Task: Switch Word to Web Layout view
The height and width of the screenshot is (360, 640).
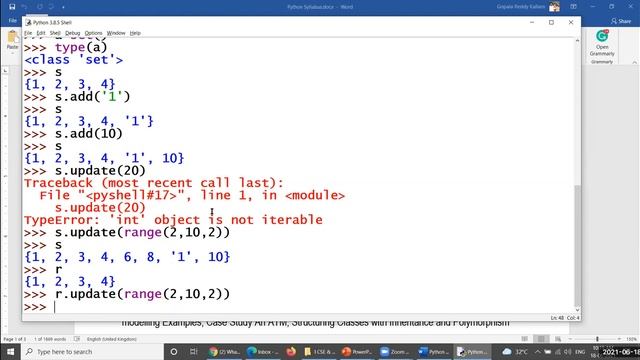Action: pyautogui.click(x=558, y=339)
